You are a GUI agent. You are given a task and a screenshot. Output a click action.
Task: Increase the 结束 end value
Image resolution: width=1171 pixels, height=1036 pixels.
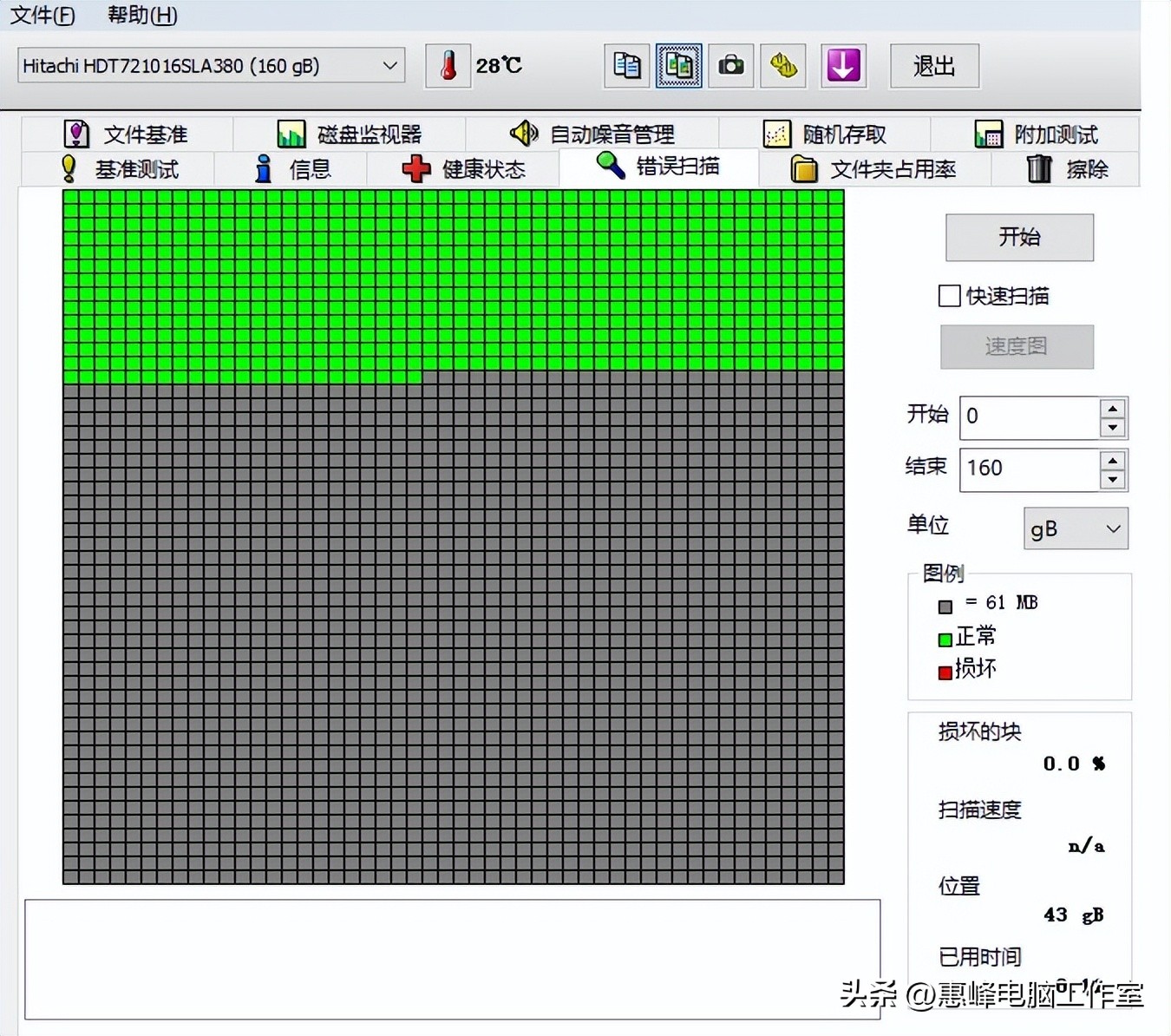click(1112, 460)
